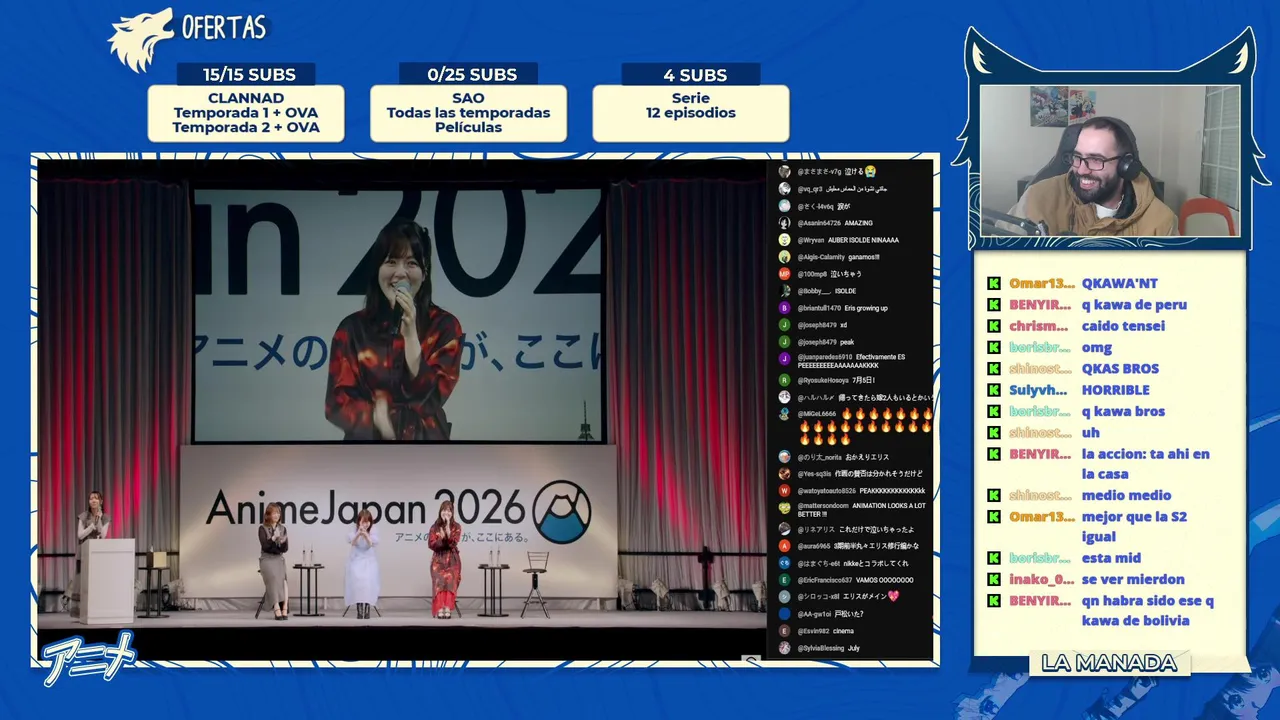Click the Kick badge beside 'se ver mierdon'
This screenshot has width=1280, height=720.
tap(993, 579)
